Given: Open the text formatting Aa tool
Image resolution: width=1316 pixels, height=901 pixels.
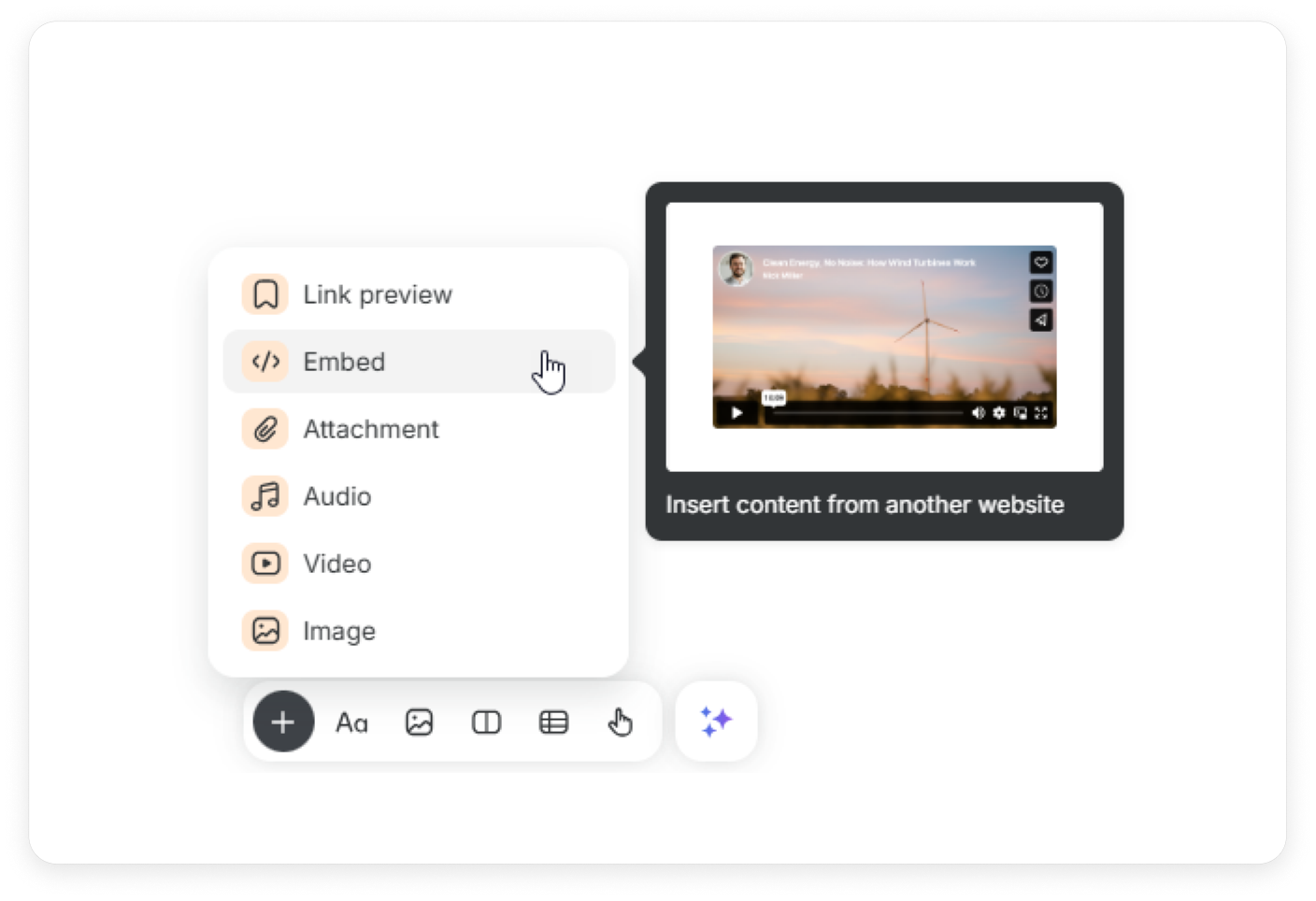Looking at the screenshot, I should pyautogui.click(x=351, y=722).
